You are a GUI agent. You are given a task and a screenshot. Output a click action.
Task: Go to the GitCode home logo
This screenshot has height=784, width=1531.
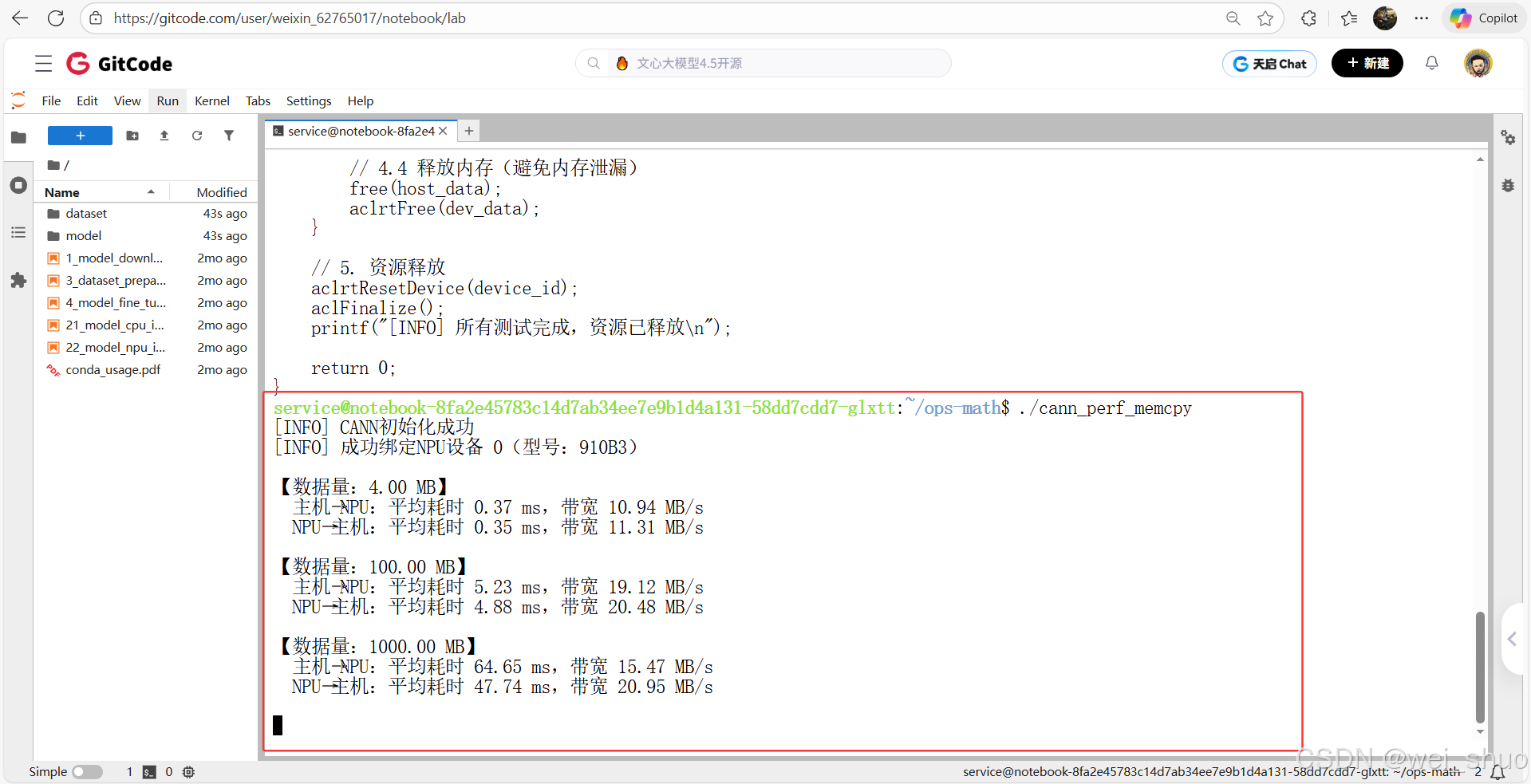coord(120,63)
